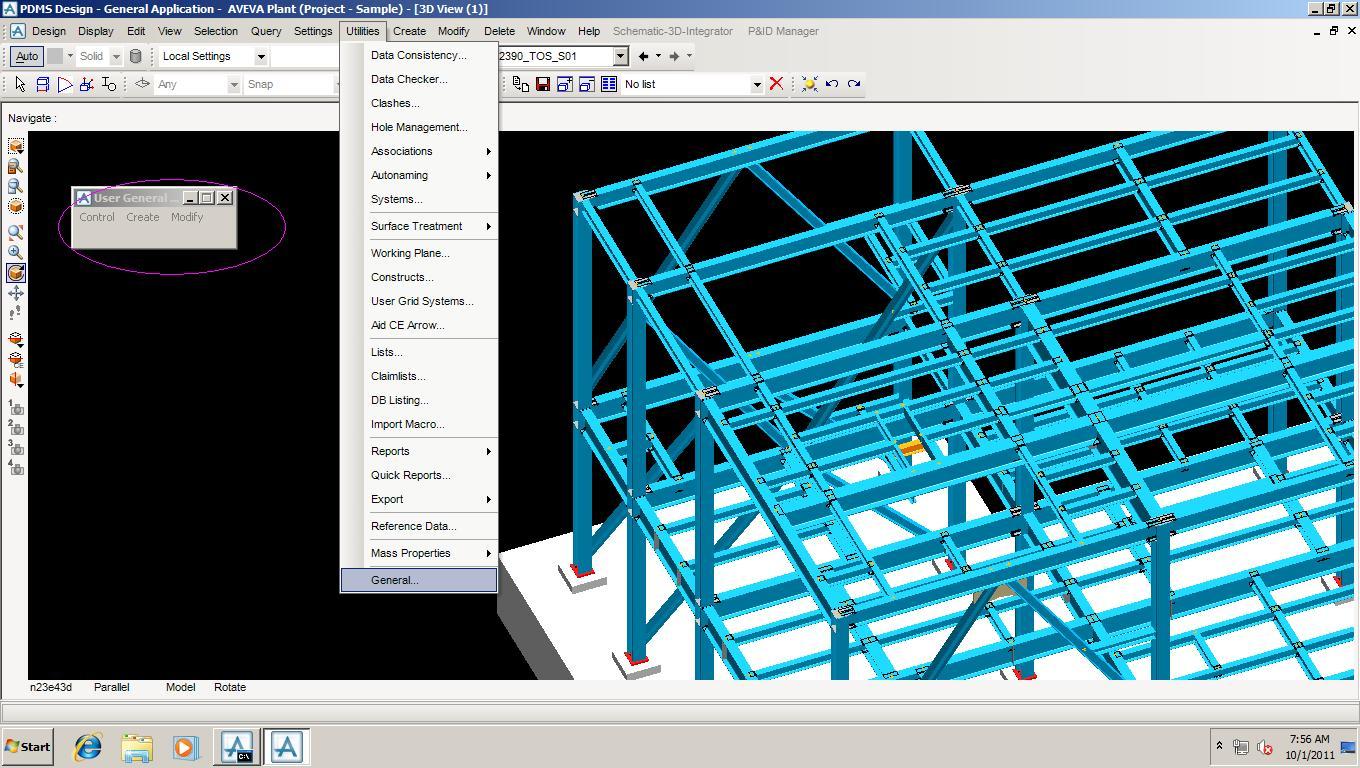Click the red X delete-list icon
1360x768 pixels.
pos(776,84)
